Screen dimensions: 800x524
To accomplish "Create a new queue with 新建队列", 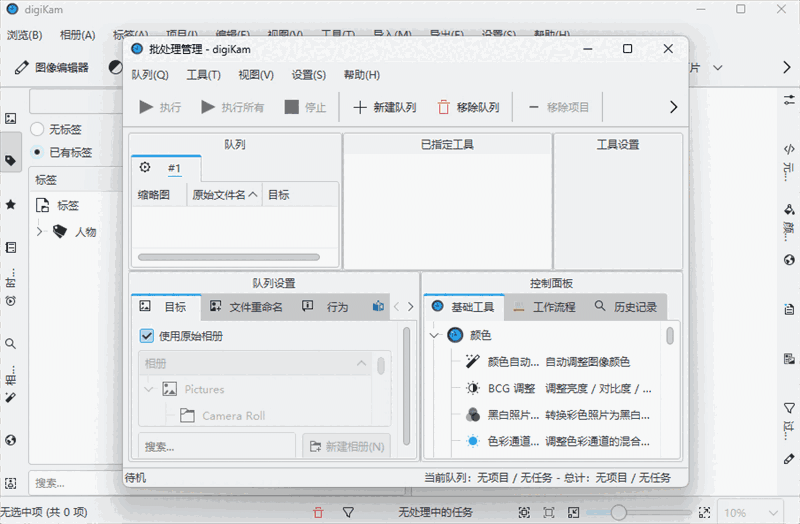I will [385, 107].
